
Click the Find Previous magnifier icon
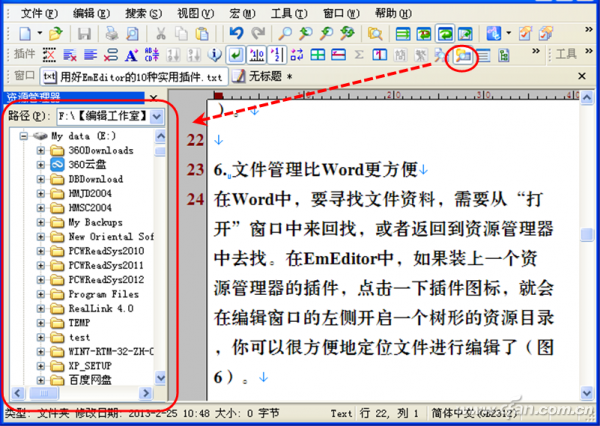[x=305, y=34]
